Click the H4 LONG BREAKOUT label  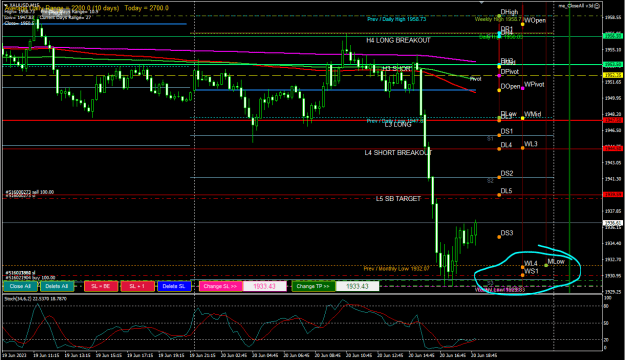click(398, 40)
